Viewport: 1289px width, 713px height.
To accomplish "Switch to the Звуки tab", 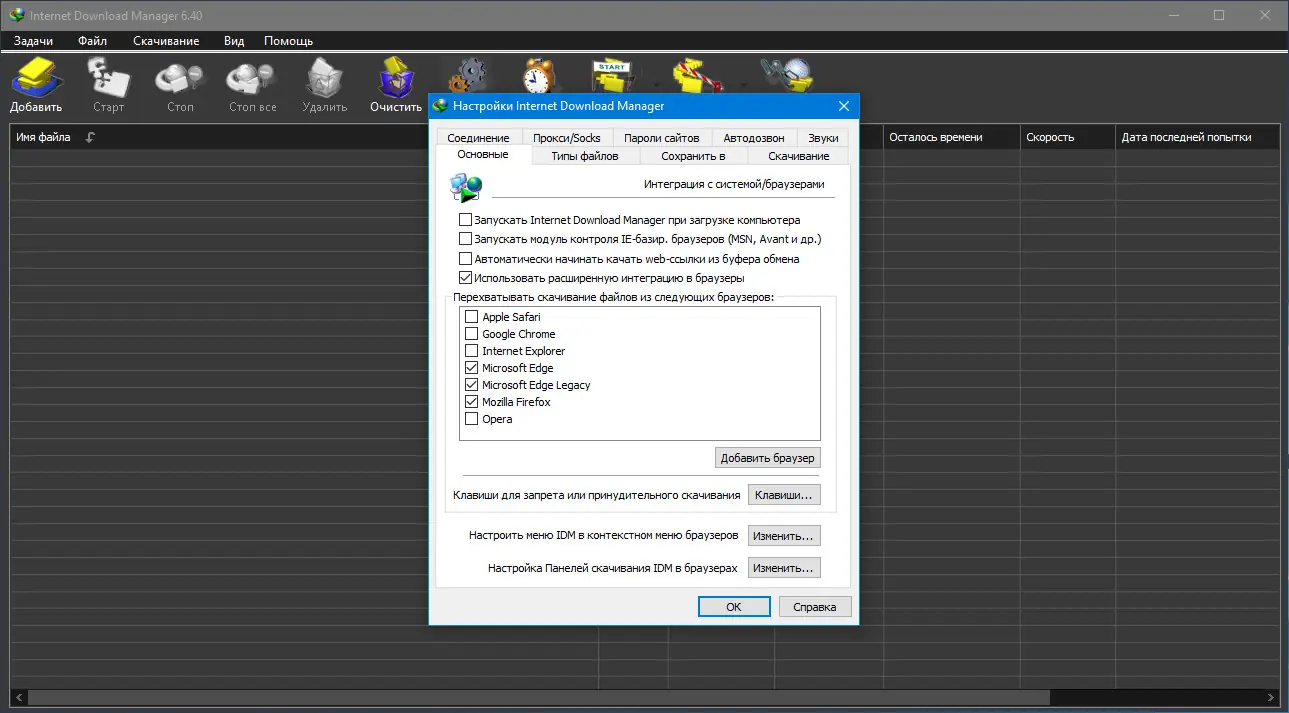I will pyautogui.click(x=823, y=138).
